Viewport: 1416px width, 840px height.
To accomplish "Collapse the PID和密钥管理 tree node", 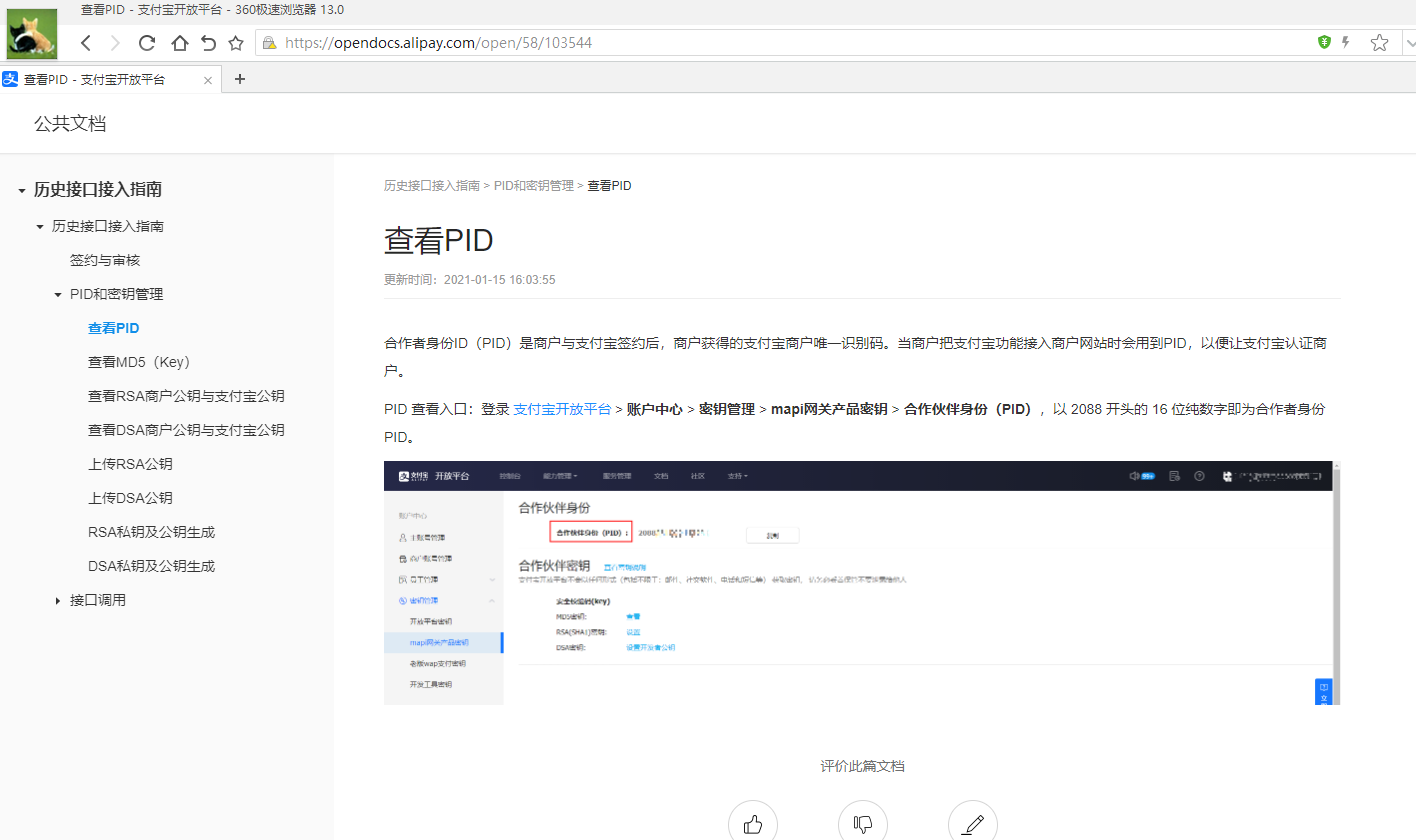I will tap(58, 295).
